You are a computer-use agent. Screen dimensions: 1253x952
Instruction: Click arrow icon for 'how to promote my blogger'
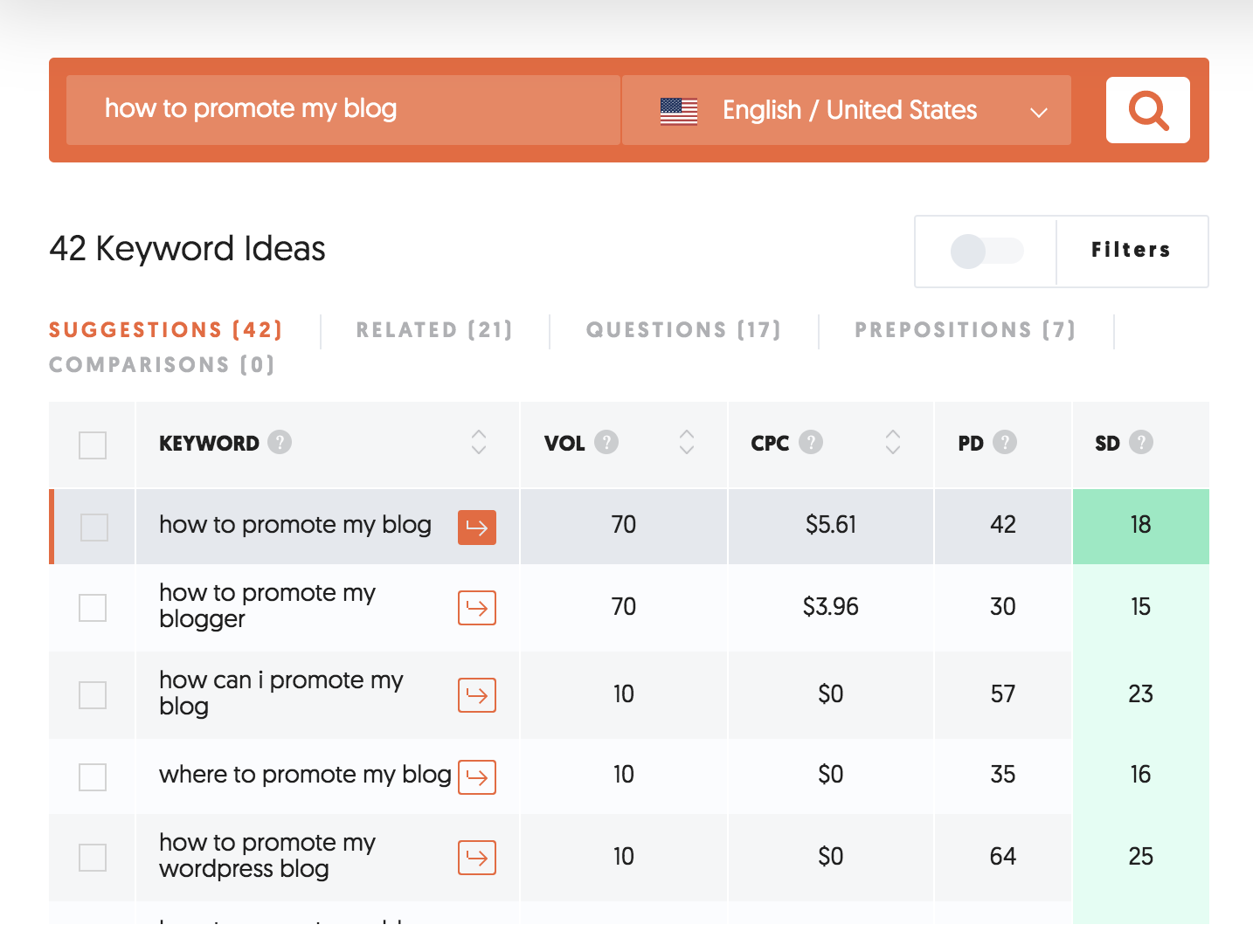point(477,608)
